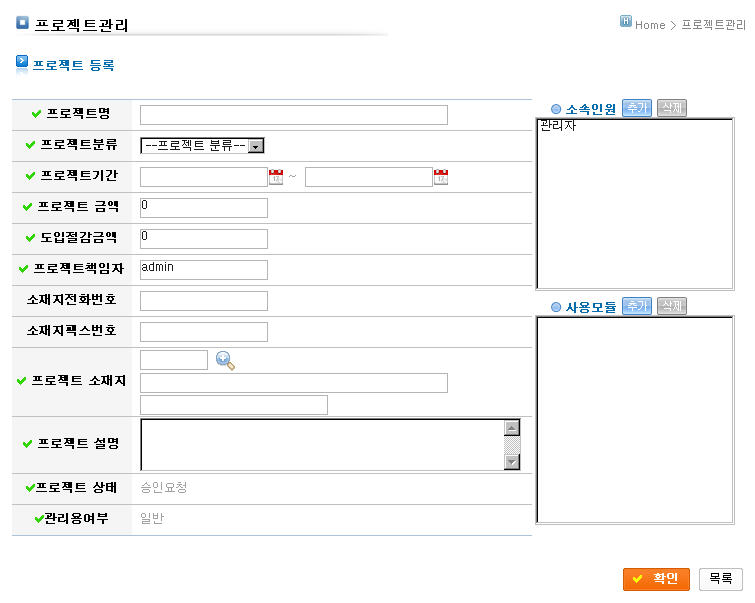Open the project end date calendar icon
755x603 pixels.
(x=440, y=177)
